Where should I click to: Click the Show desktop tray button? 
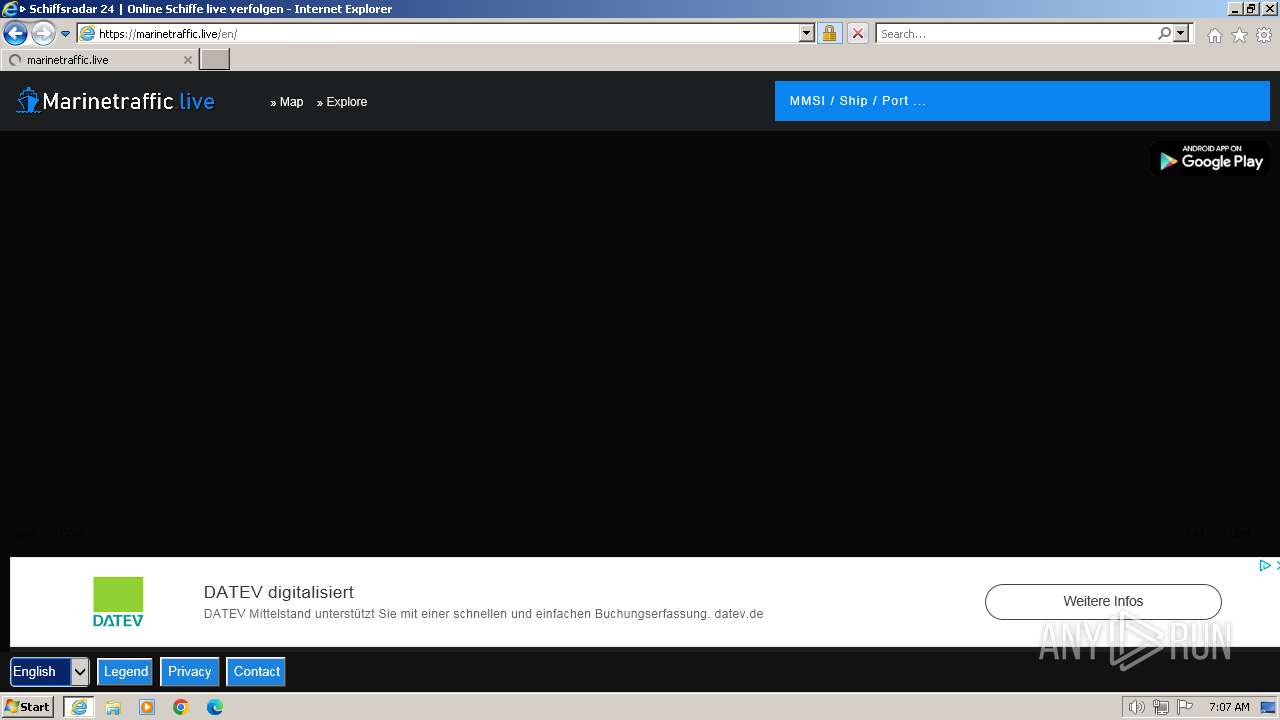pyautogui.click(x=1269, y=707)
